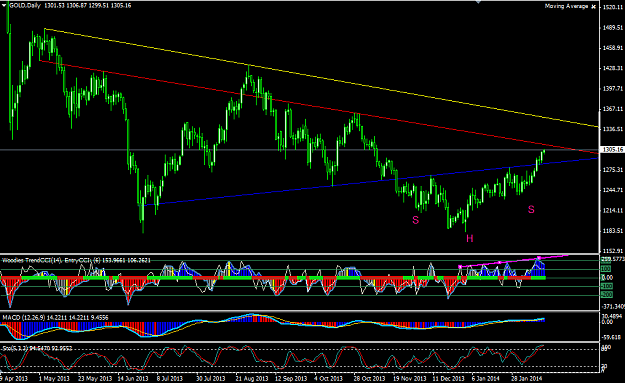This screenshot has height=383, width=625.
Task: Open the dropdown arrow beside GOLD,Daily
Action: click(x=4, y=6)
